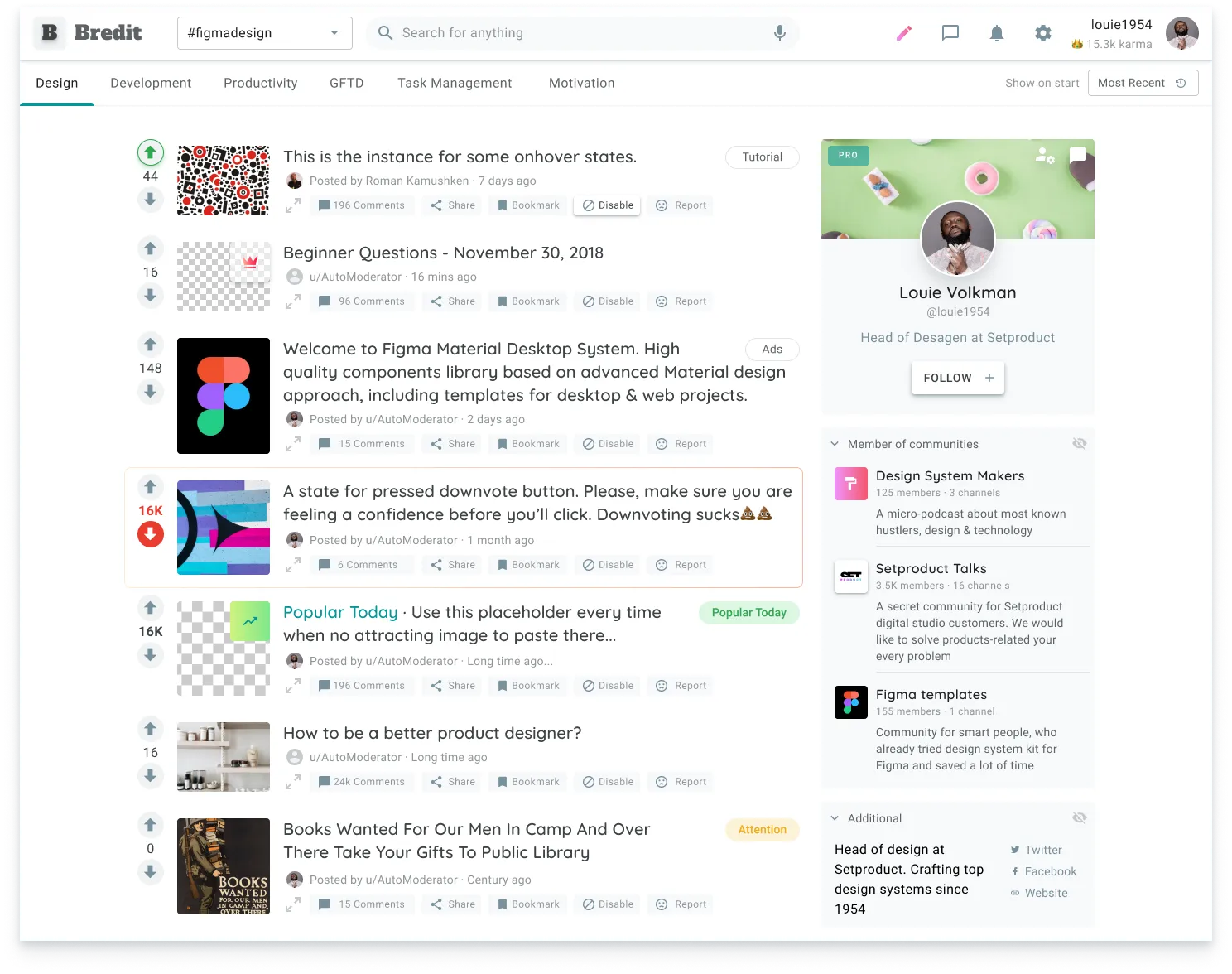Check notifications via the bell icon
1232x974 pixels.
[996, 33]
